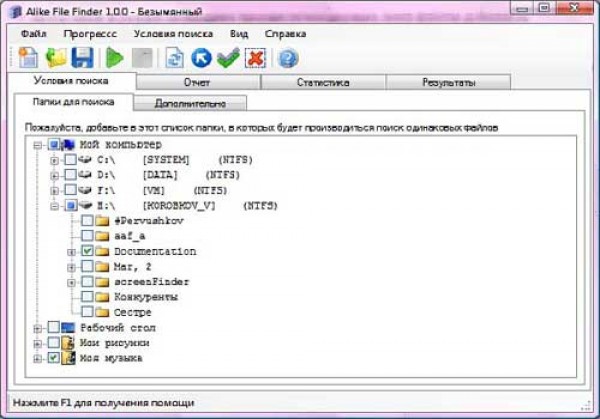
Task: Click the blue arrow circle icon
Action: [201, 58]
